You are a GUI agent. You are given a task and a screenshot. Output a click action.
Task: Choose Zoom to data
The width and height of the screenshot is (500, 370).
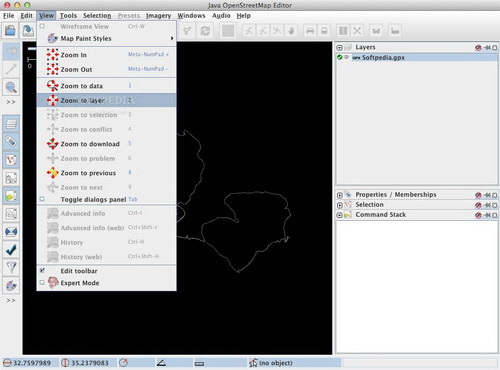click(106, 86)
